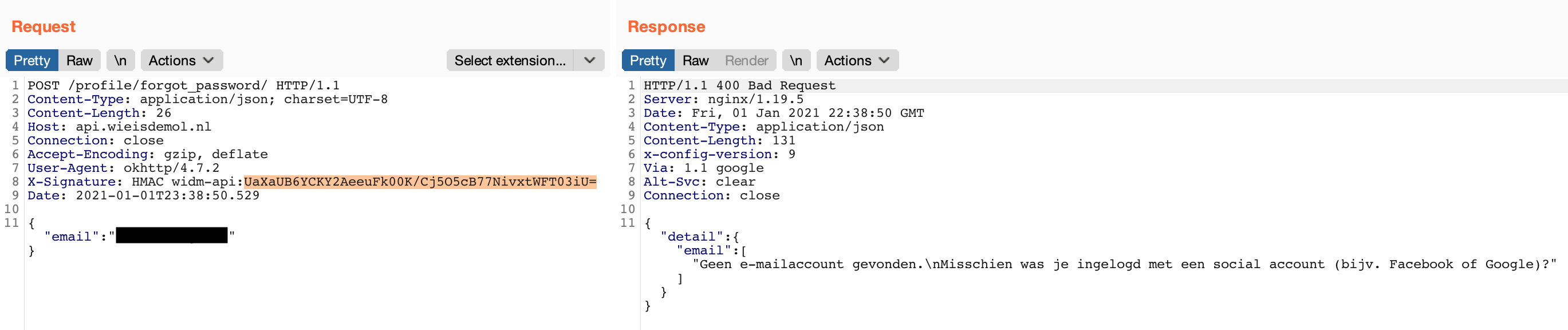Switch to the Response Raw tab
This screenshot has width=1568, height=330.
pos(695,60)
